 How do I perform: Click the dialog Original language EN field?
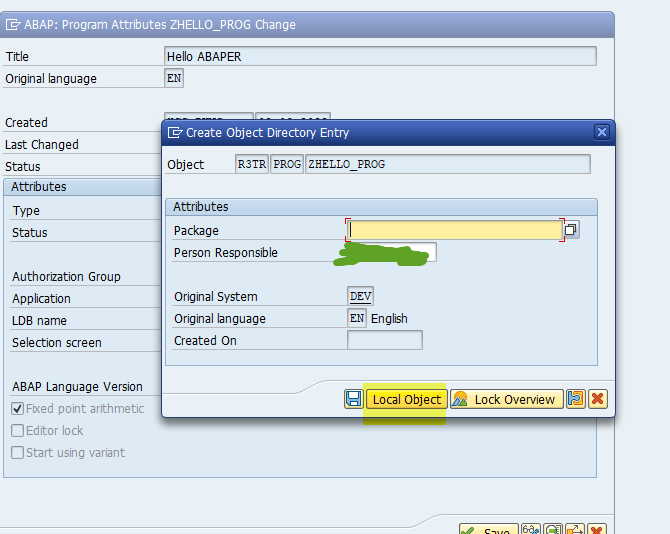357,318
